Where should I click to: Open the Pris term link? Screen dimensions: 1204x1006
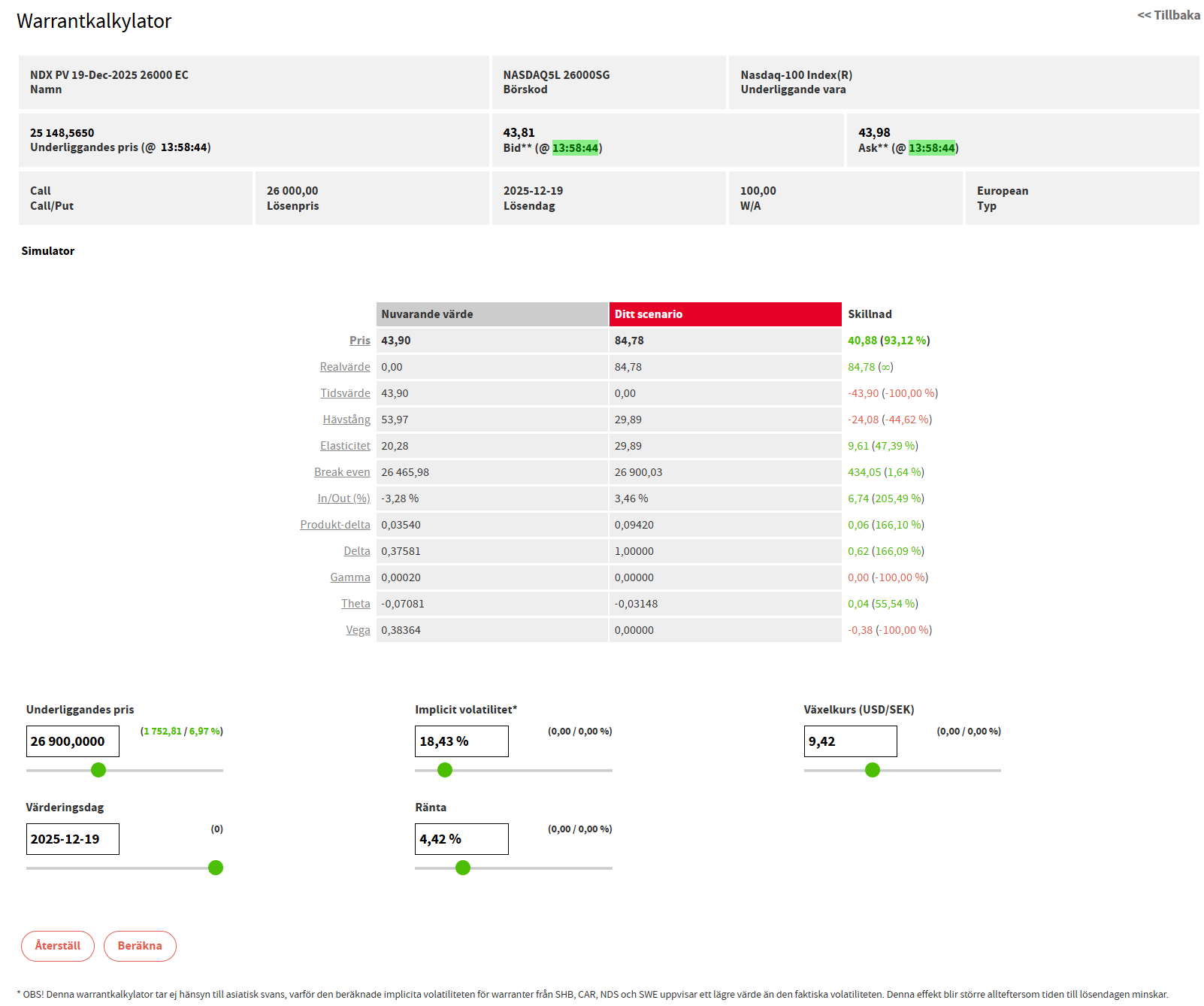[x=359, y=341]
